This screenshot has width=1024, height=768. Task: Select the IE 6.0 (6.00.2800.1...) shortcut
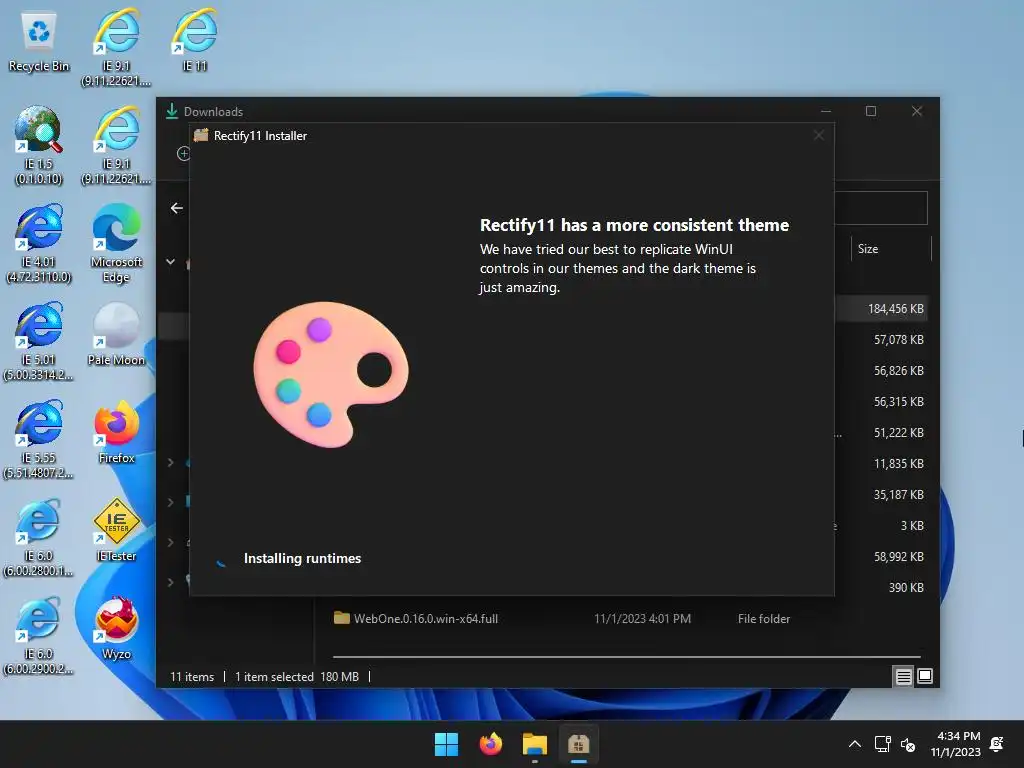pyautogui.click(x=39, y=537)
